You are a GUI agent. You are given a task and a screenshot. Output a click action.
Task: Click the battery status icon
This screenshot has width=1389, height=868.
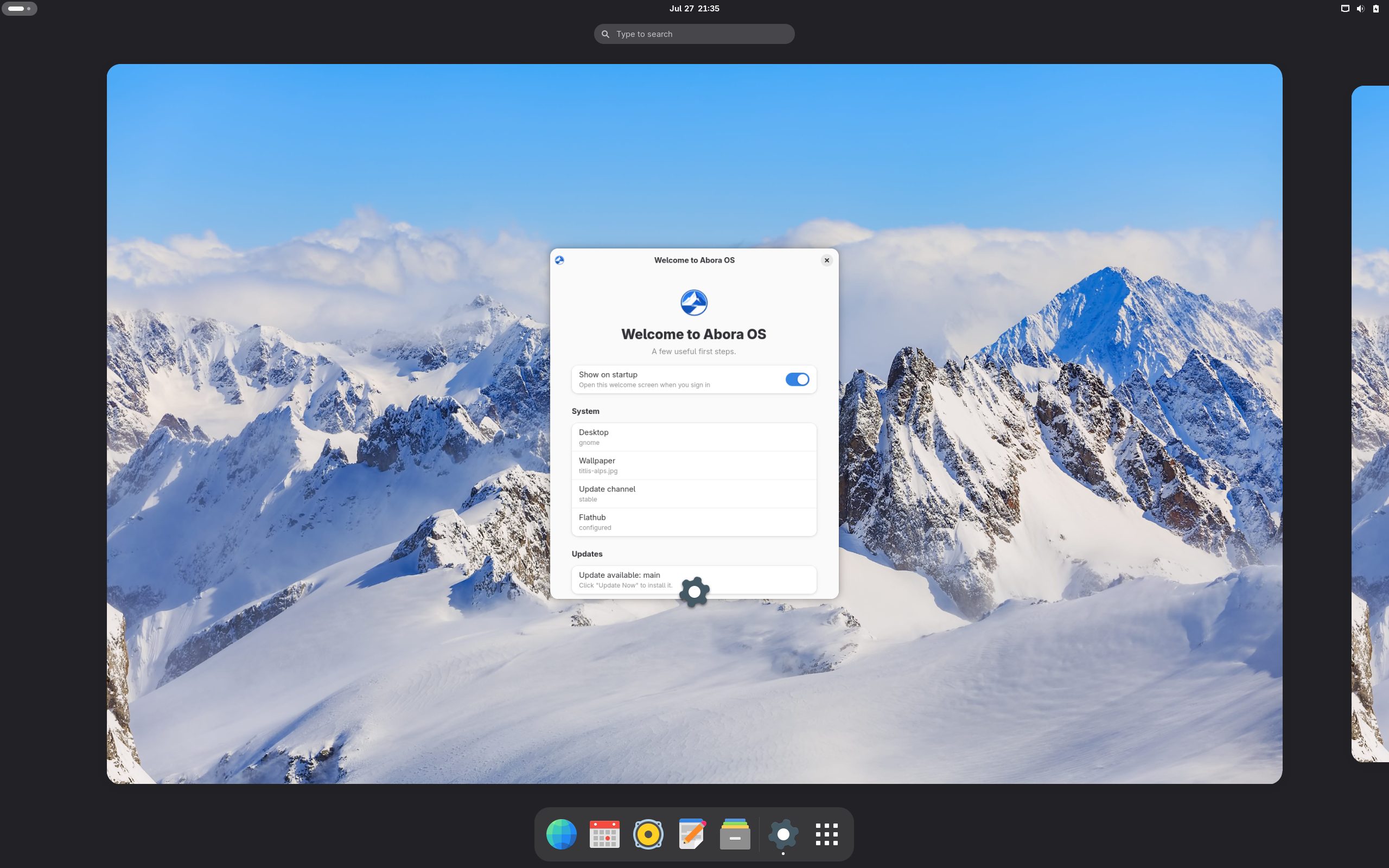click(x=1376, y=9)
